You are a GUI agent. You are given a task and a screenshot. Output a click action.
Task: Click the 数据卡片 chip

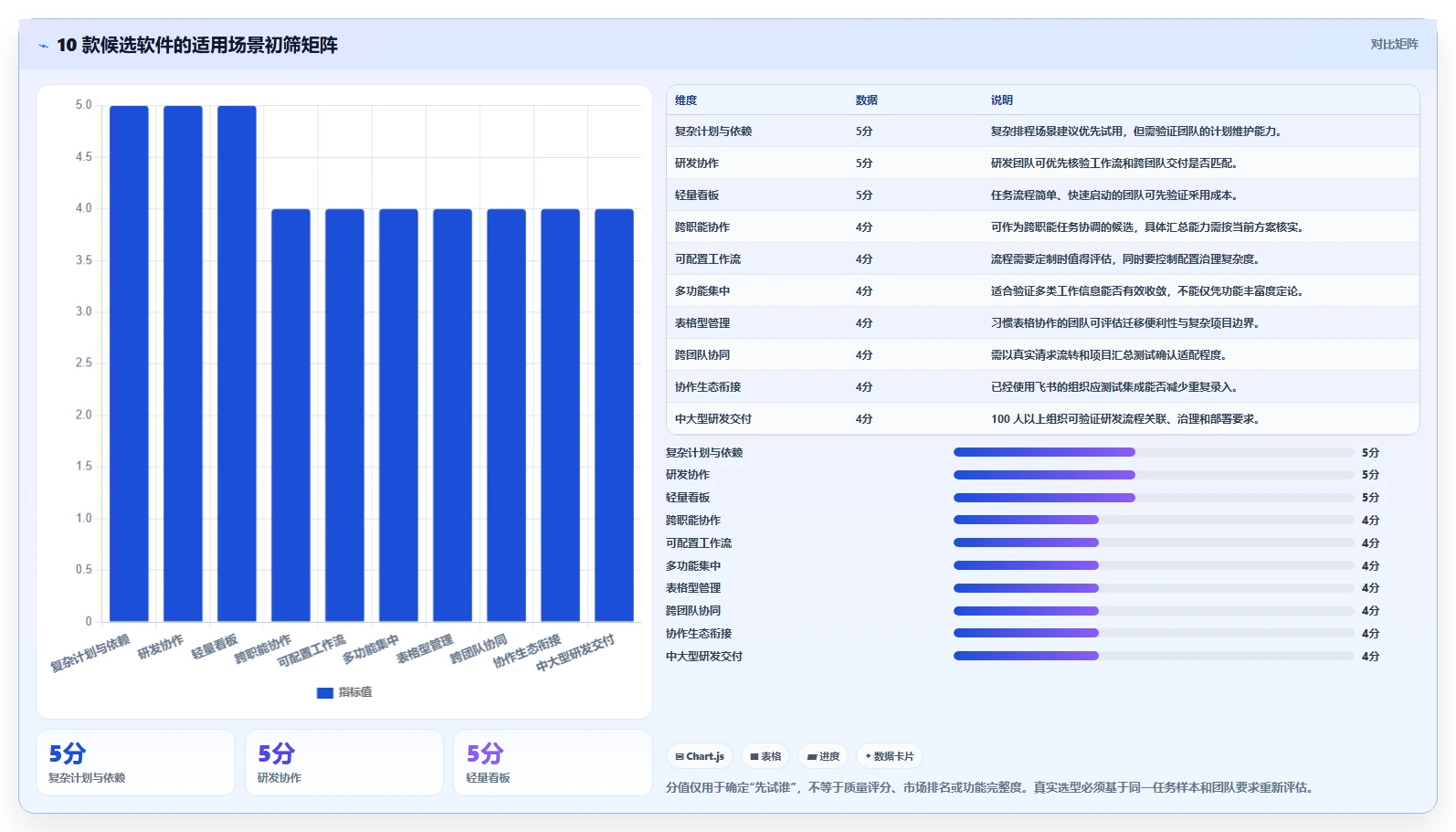(890, 756)
